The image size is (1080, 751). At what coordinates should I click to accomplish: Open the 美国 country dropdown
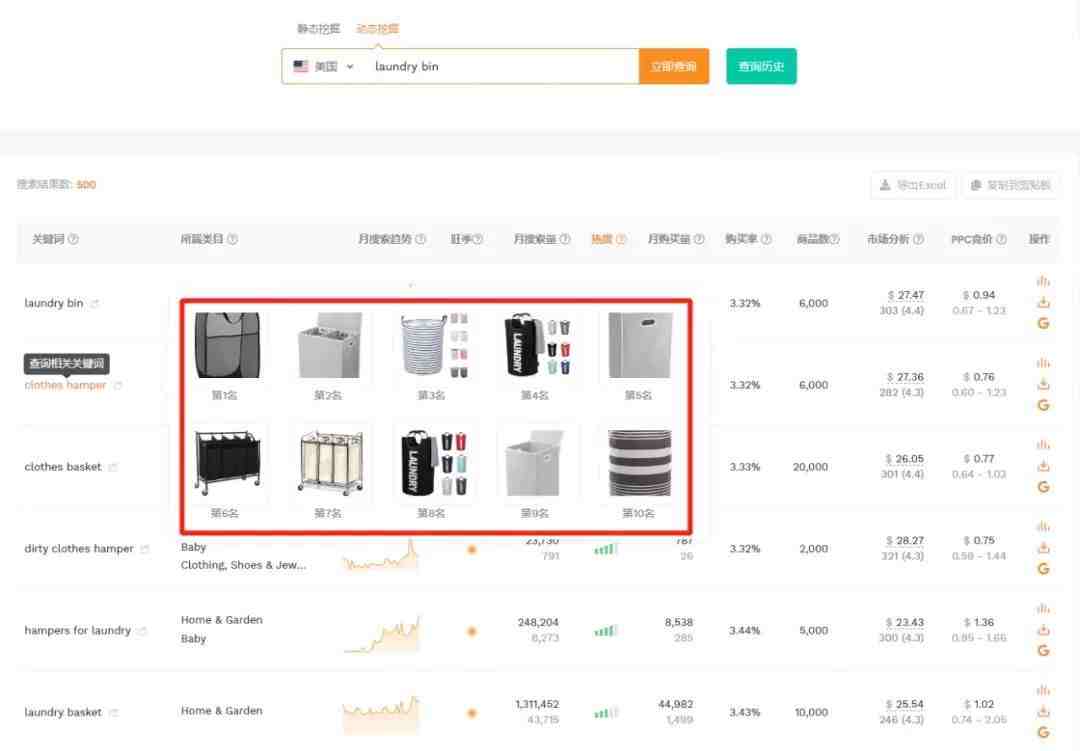coord(324,67)
